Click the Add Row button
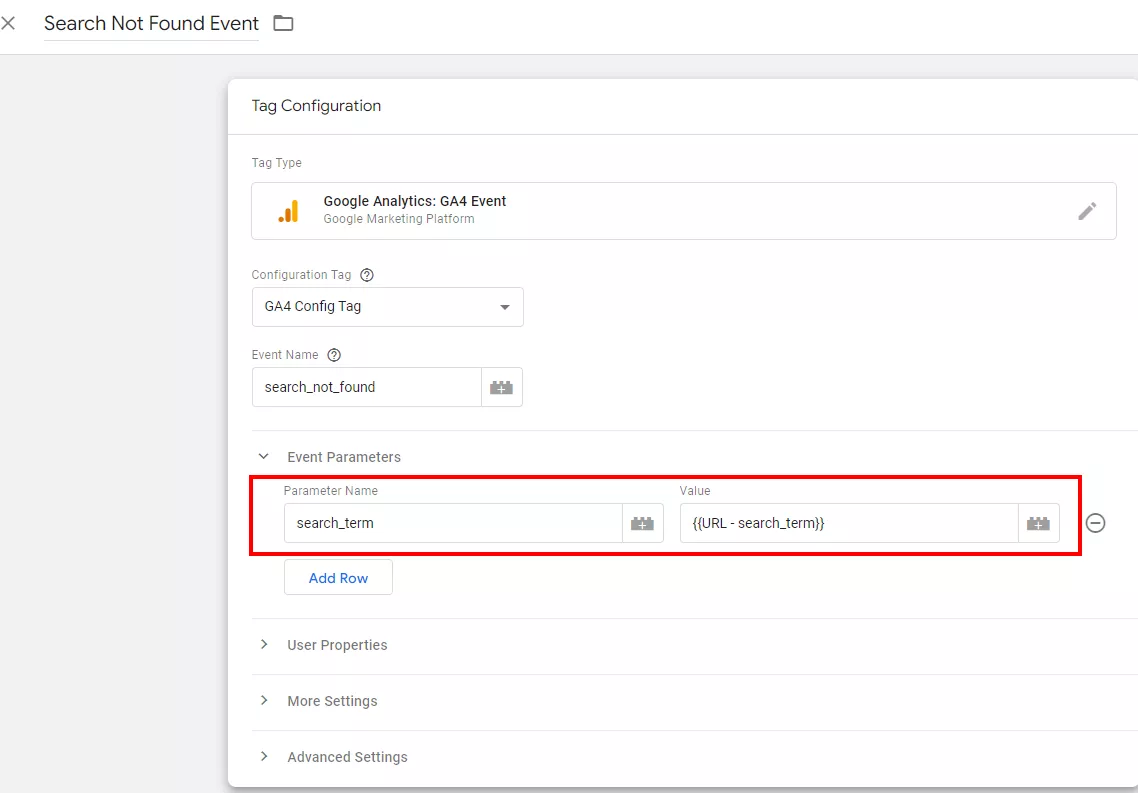1138x793 pixels. [x=338, y=578]
